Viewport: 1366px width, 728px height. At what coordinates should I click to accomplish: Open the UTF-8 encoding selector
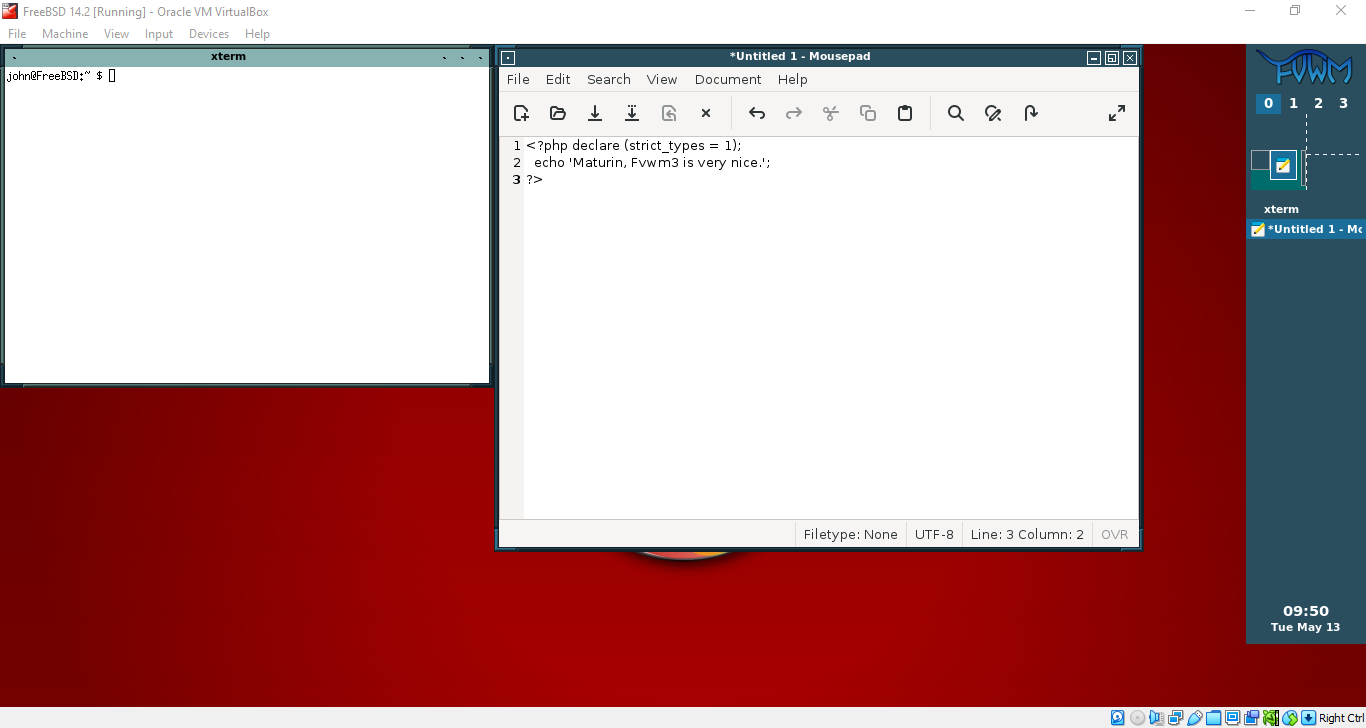coord(934,535)
